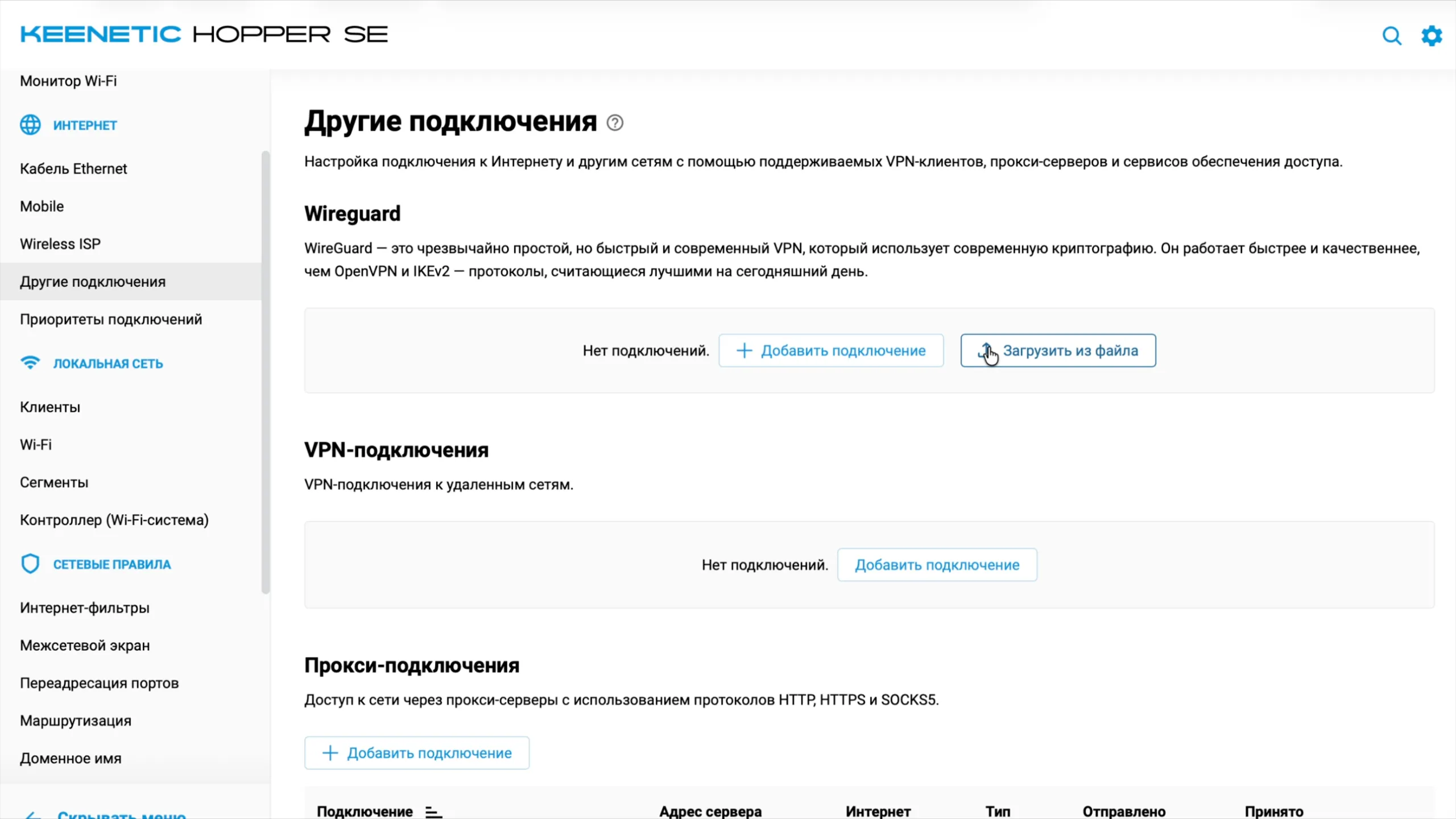Click Отправлено column header

coord(1124,812)
